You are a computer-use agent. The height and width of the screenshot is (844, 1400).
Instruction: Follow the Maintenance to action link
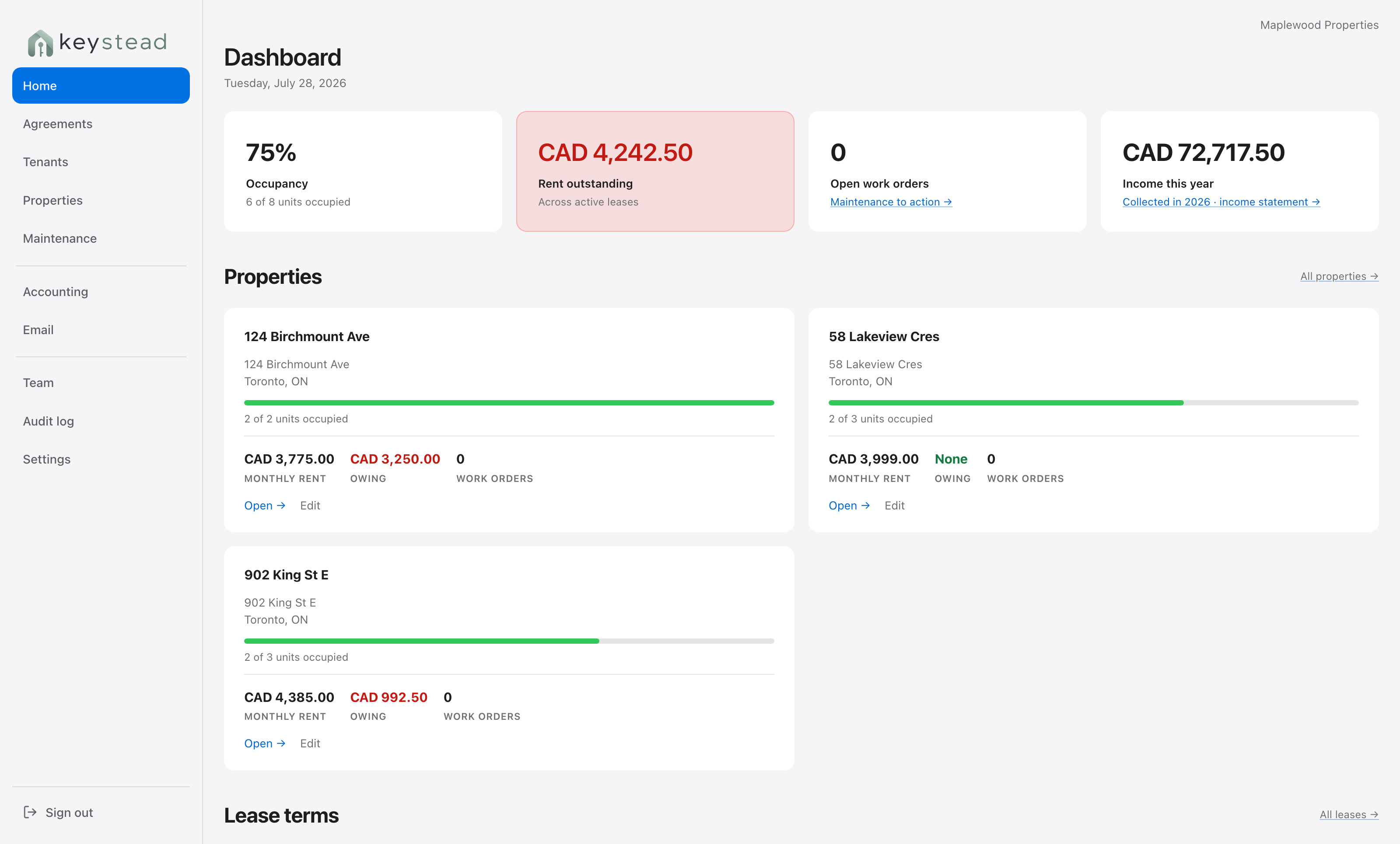891,202
